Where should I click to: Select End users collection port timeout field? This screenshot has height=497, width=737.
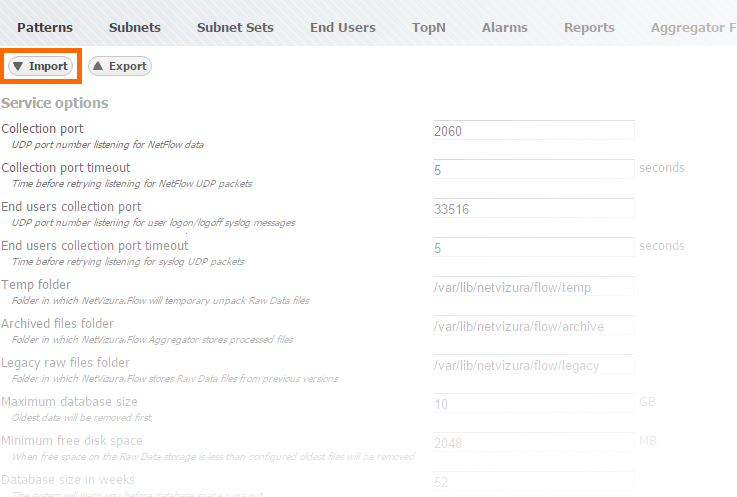pos(533,247)
